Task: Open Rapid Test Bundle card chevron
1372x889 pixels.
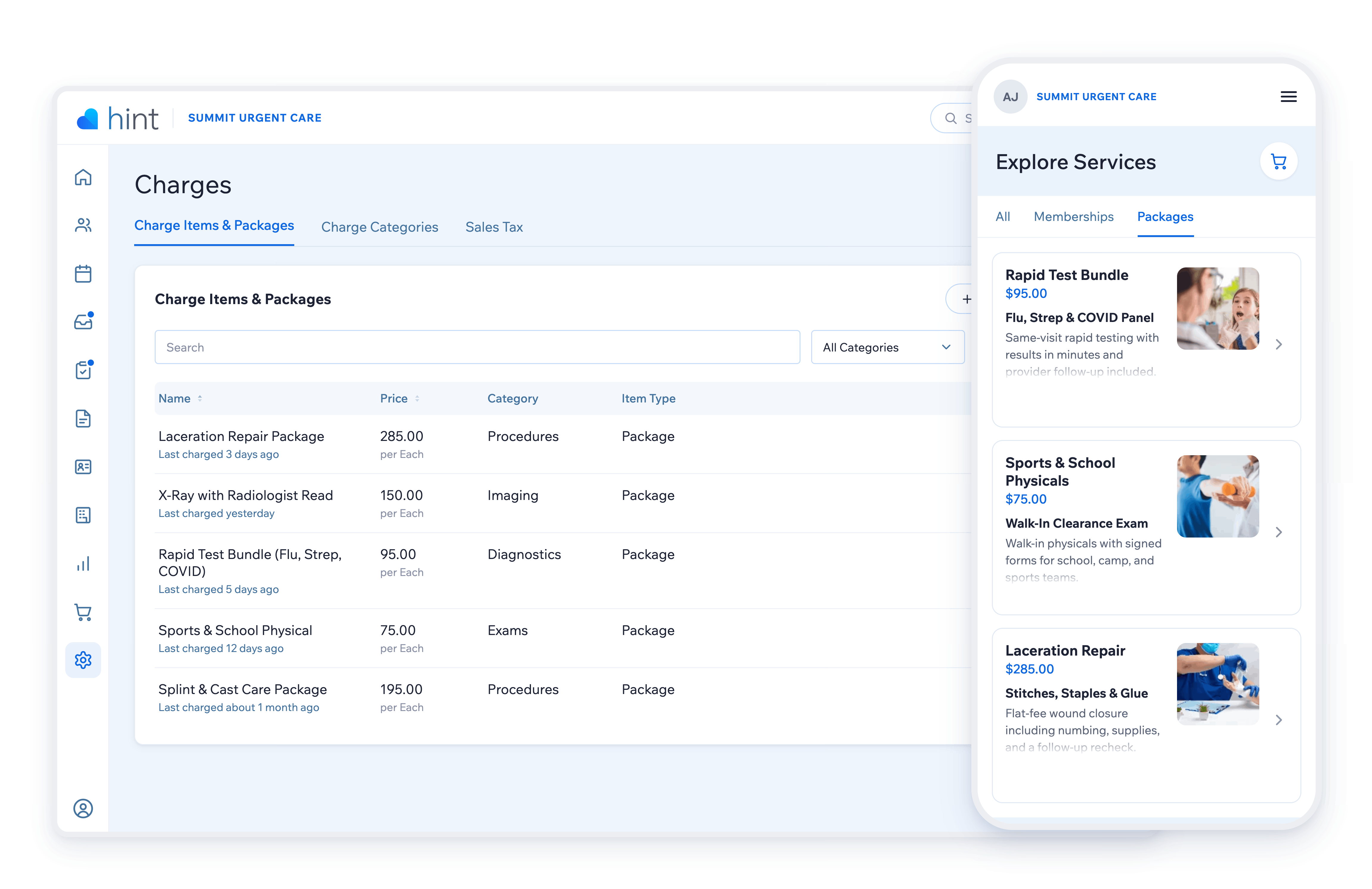Action: 1279,345
